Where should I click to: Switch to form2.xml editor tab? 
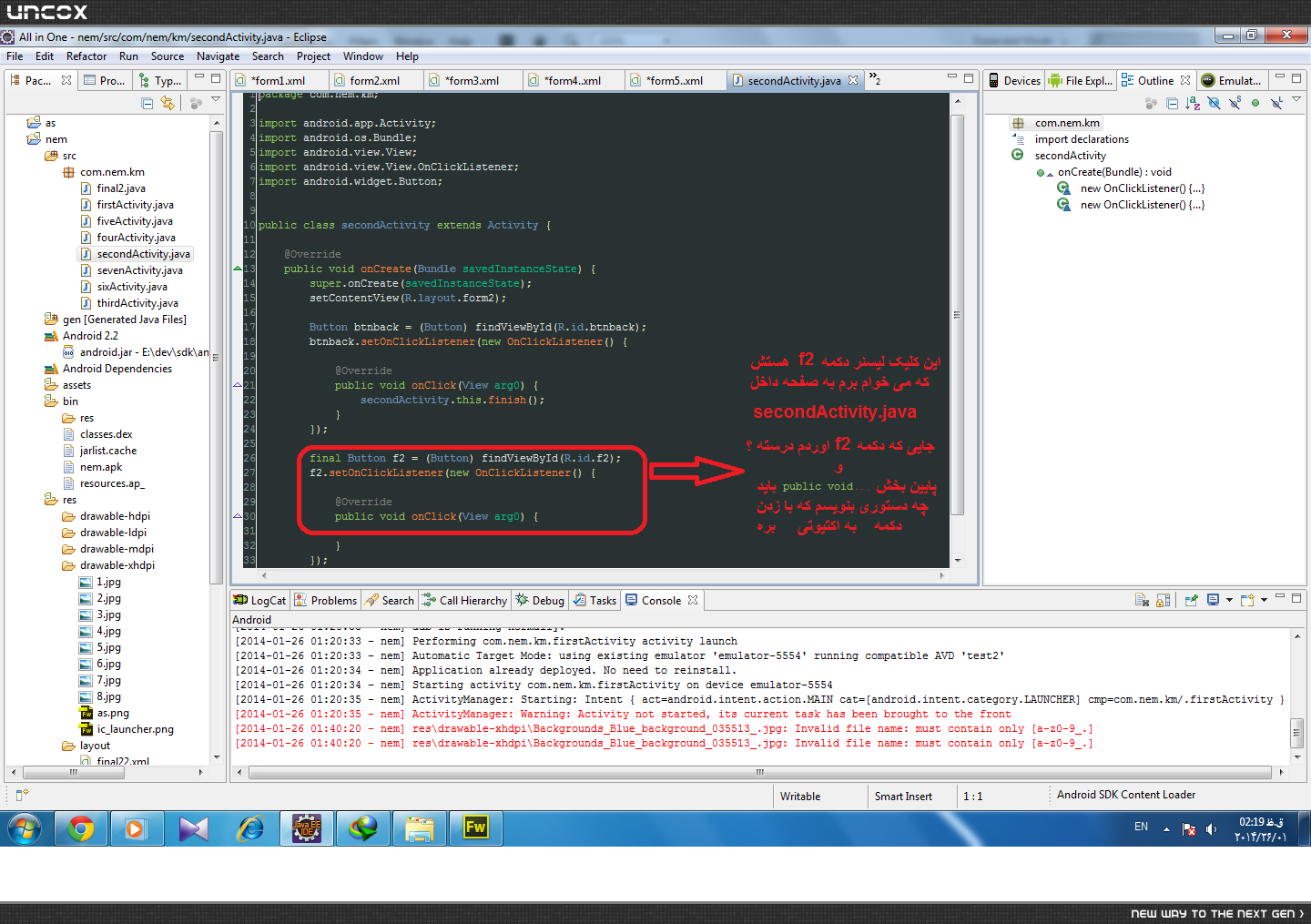(x=374, y=80)
